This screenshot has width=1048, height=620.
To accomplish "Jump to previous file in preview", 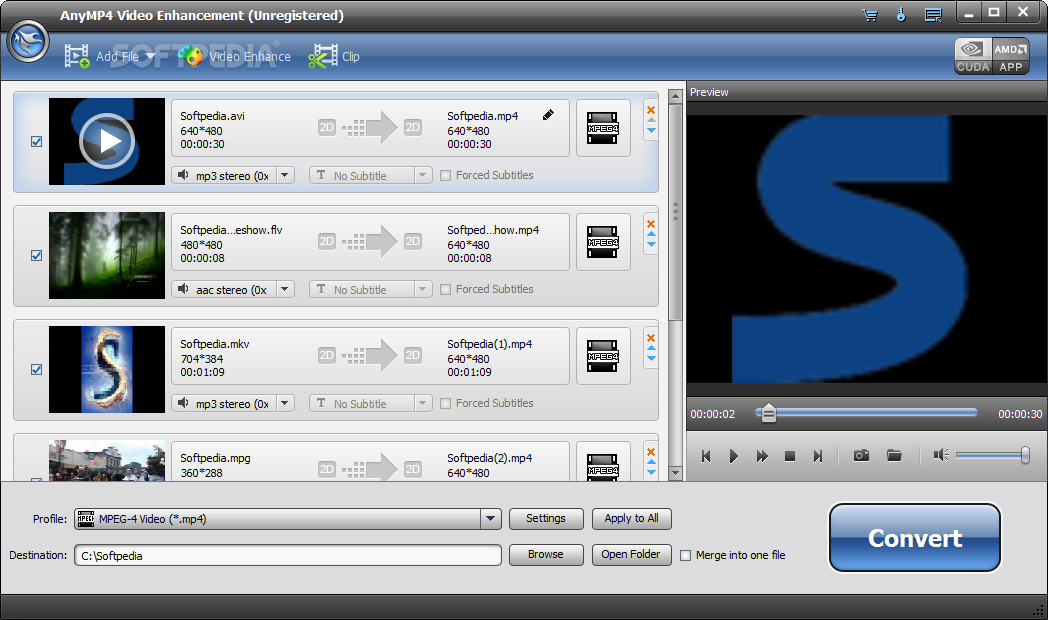I will [706, 456].
